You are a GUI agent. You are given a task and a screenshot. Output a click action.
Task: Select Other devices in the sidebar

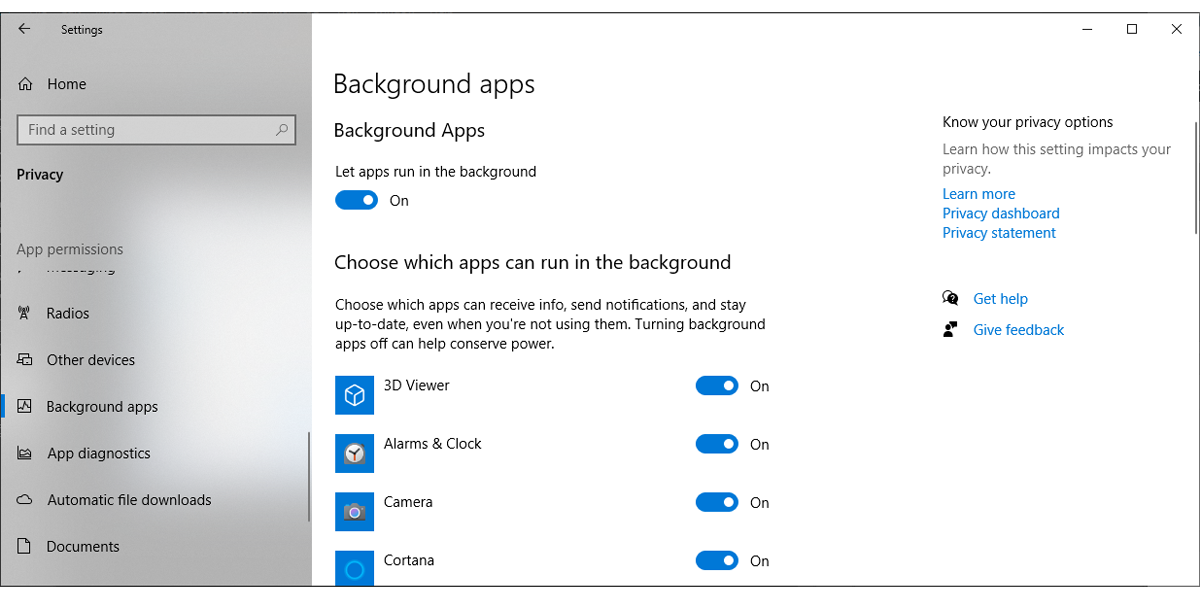[90, 360]
